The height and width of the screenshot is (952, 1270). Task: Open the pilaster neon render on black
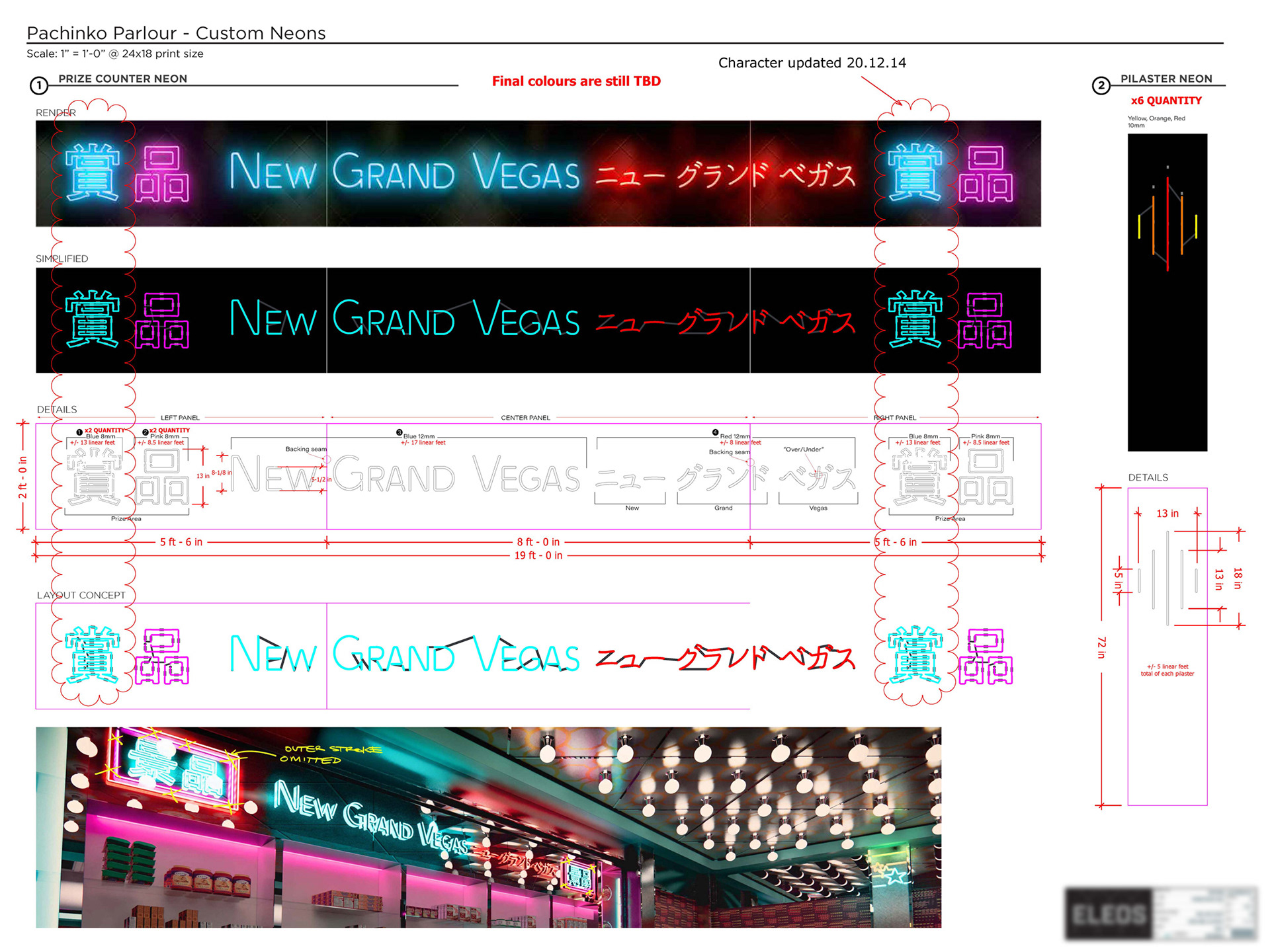click(x=1167, y=293)
